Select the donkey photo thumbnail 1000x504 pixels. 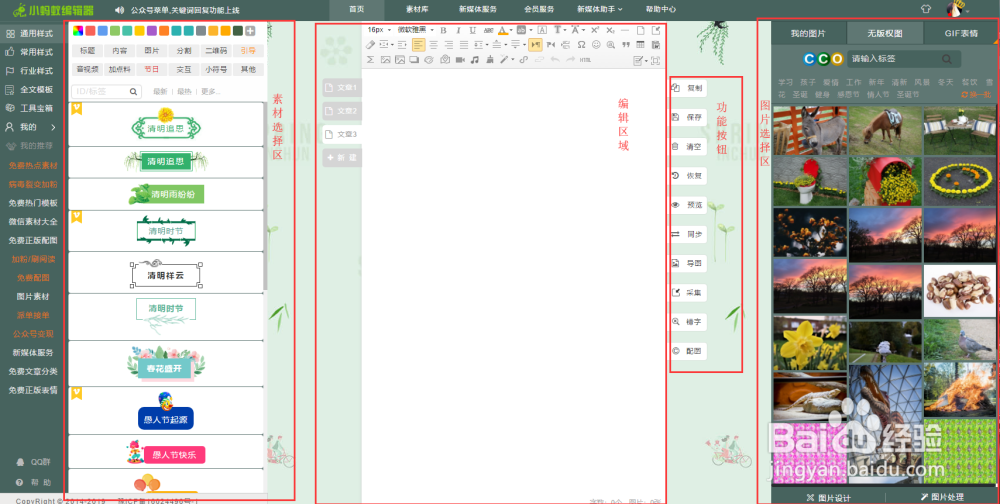point(810,130)
